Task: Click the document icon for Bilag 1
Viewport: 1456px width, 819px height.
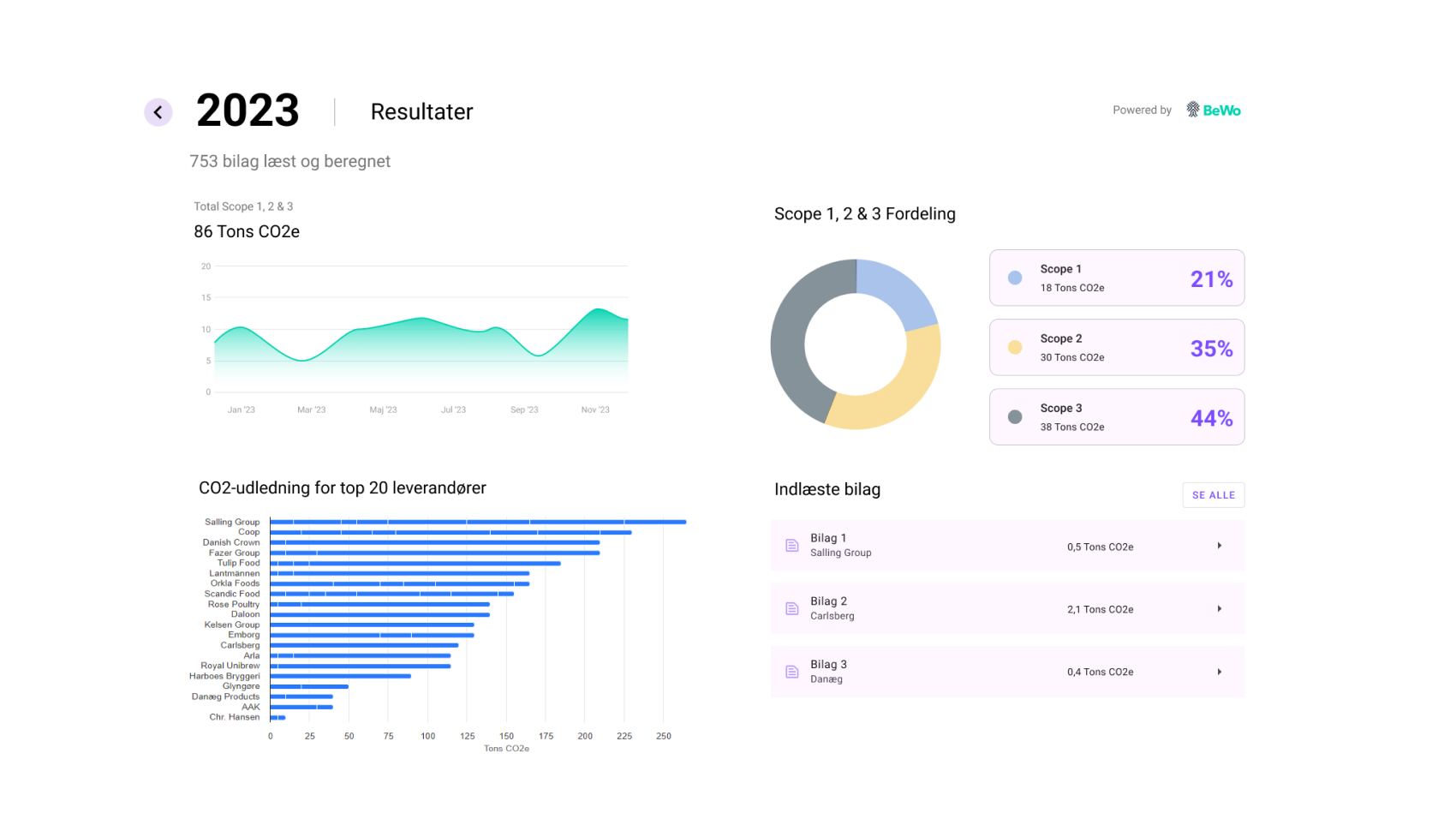Action: click(792, 546)
